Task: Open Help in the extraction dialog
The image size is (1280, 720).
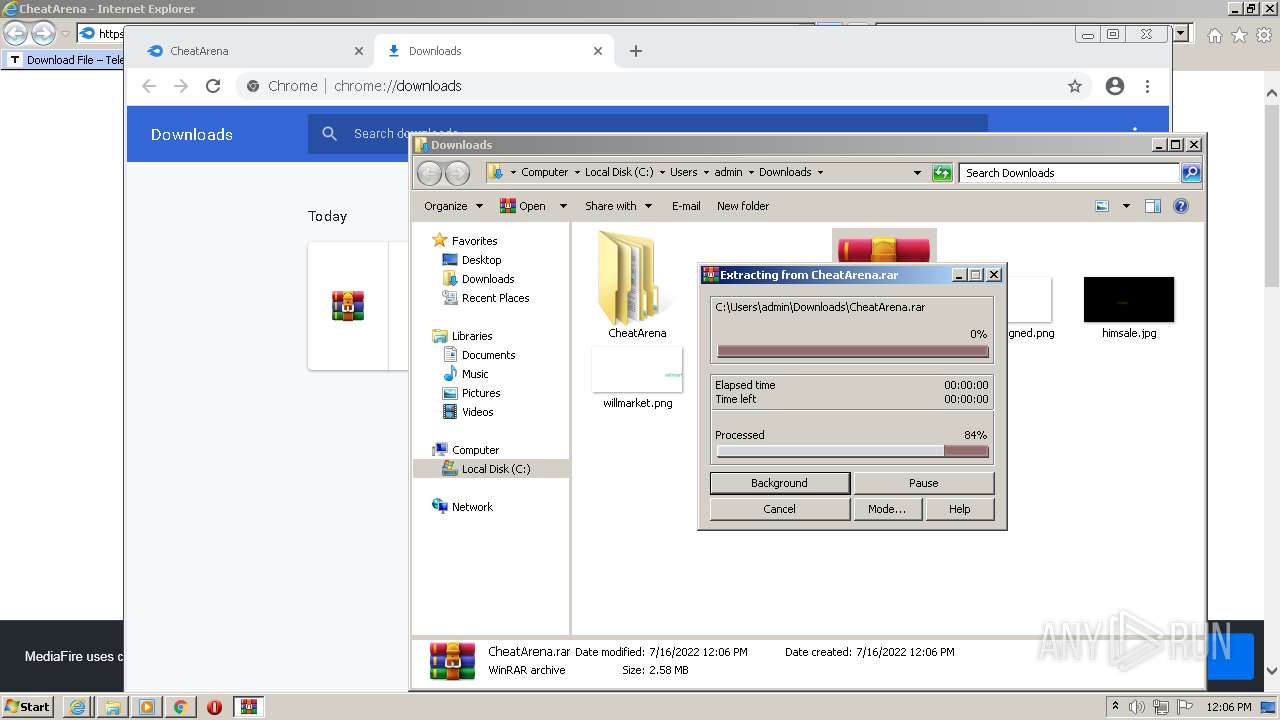Action: (959, 509)
